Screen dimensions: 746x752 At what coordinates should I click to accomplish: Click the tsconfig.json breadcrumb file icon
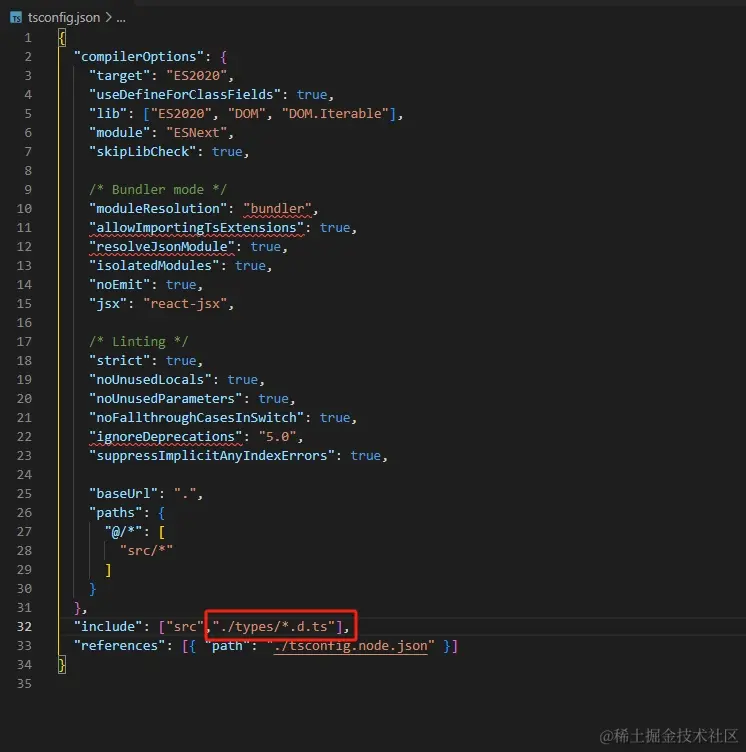16,18
